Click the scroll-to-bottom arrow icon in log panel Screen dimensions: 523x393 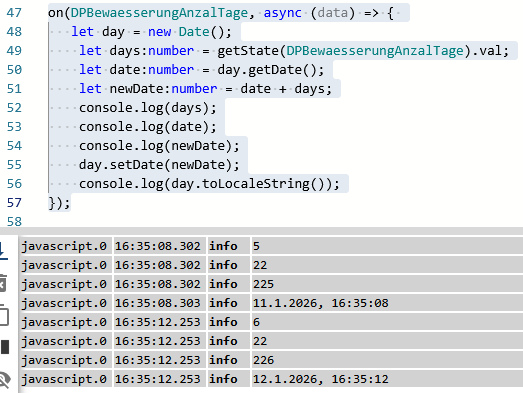[3, 250]
